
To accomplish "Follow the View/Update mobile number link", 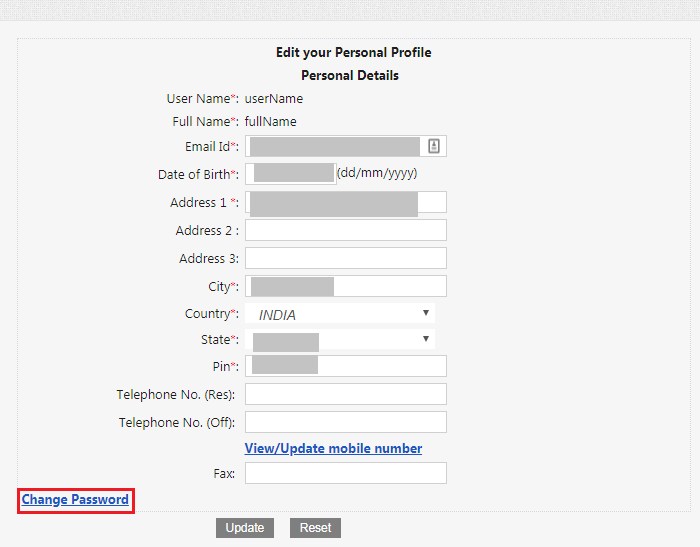I will pos(333,448).
